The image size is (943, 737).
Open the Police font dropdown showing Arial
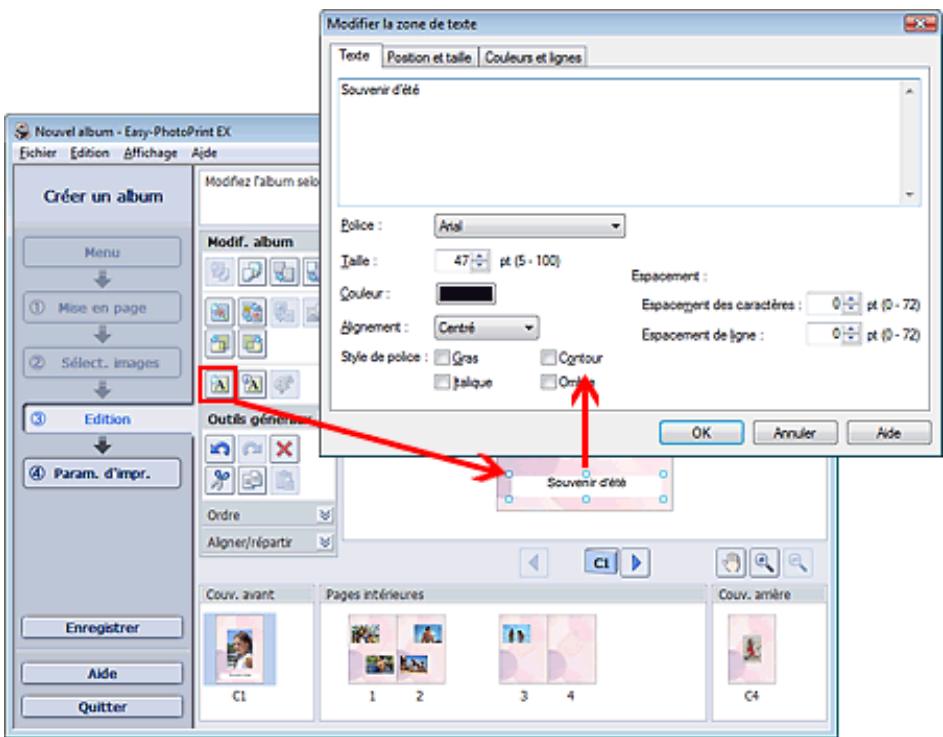pyautogui.click(x=529, y=226)
